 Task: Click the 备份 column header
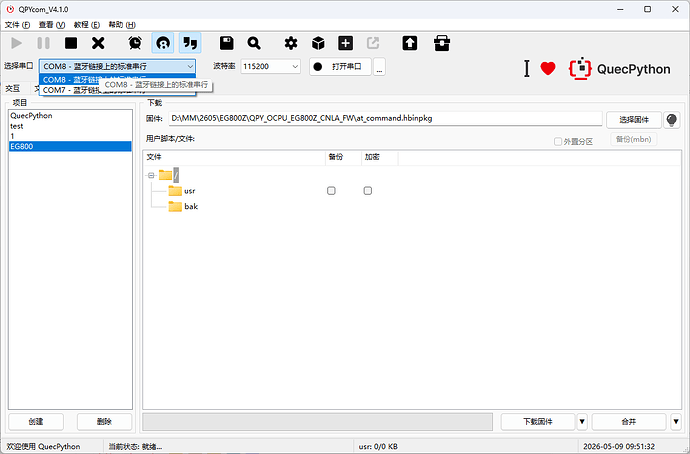(x=343, y=157)
